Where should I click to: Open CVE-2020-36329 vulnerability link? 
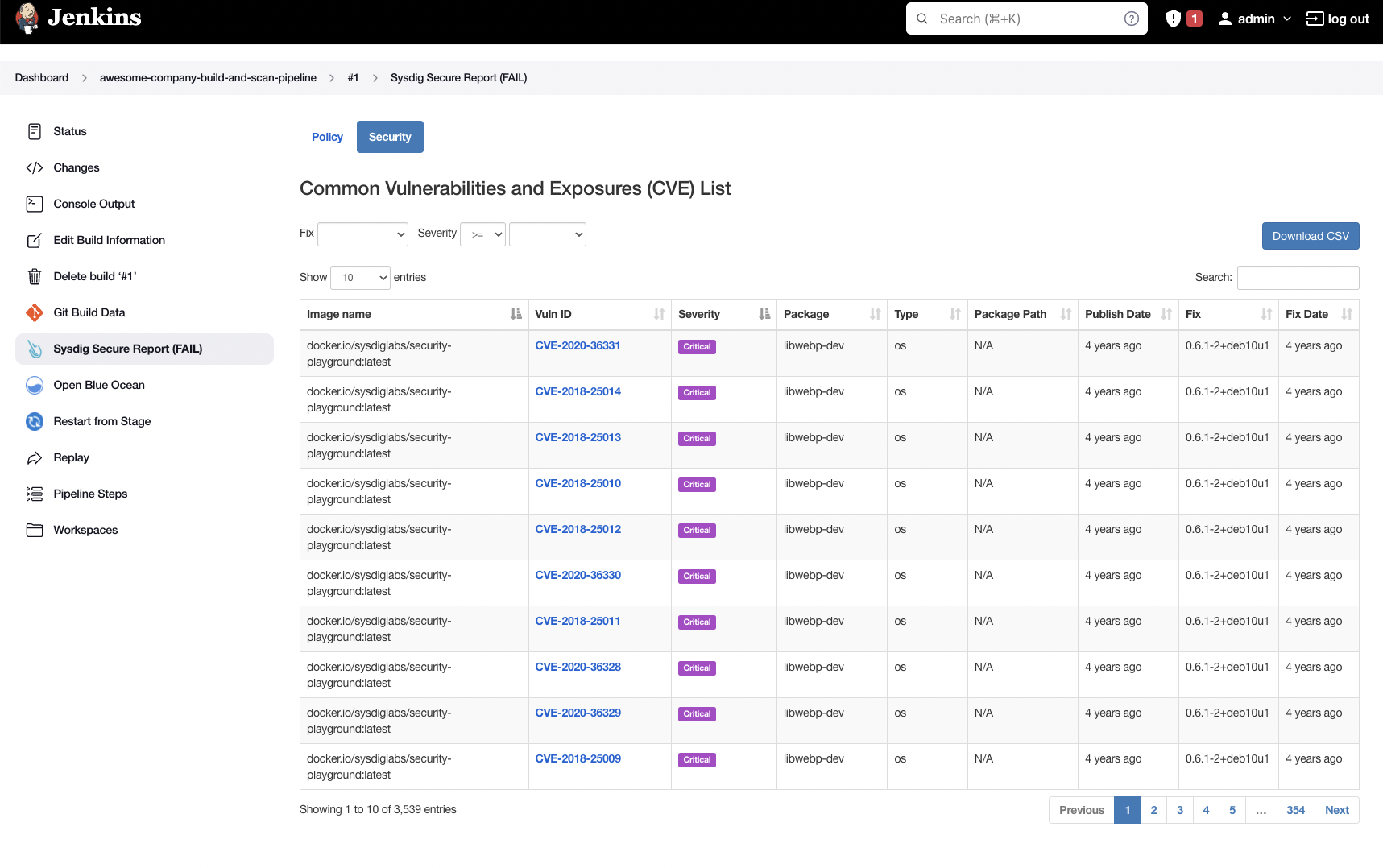578,713
